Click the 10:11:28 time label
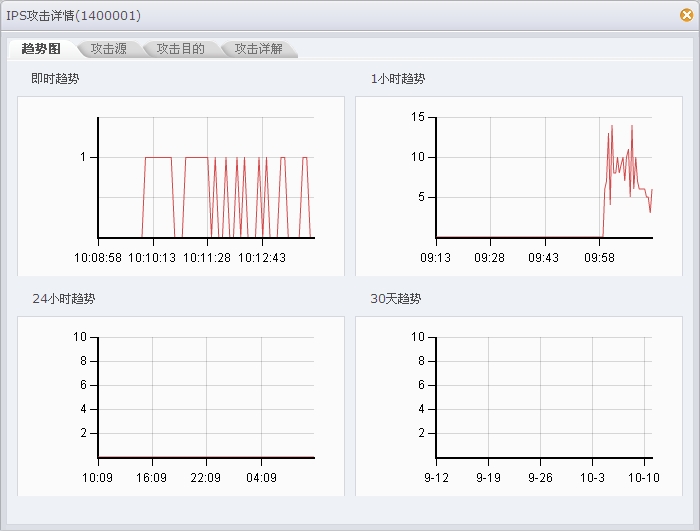The width and height of the screenshot is (700, 531). coord(207,258)
